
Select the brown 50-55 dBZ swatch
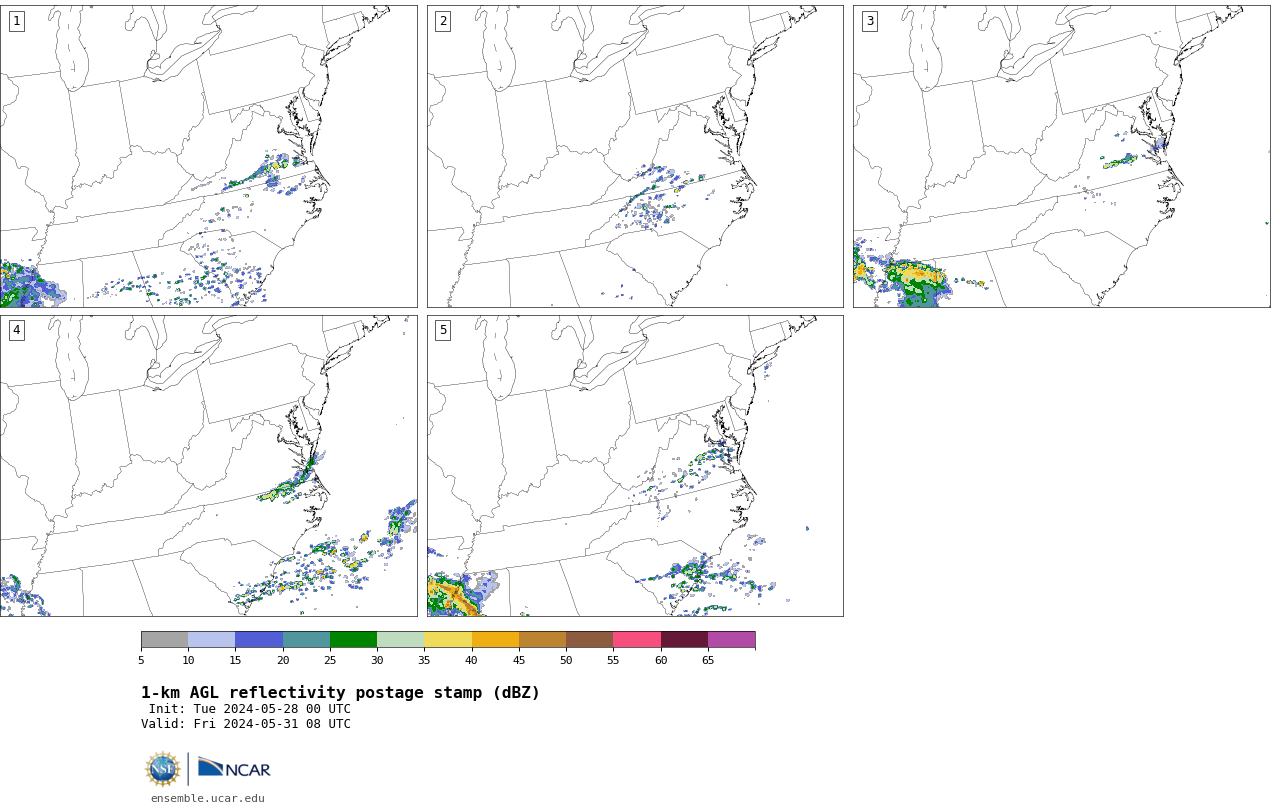589,640
